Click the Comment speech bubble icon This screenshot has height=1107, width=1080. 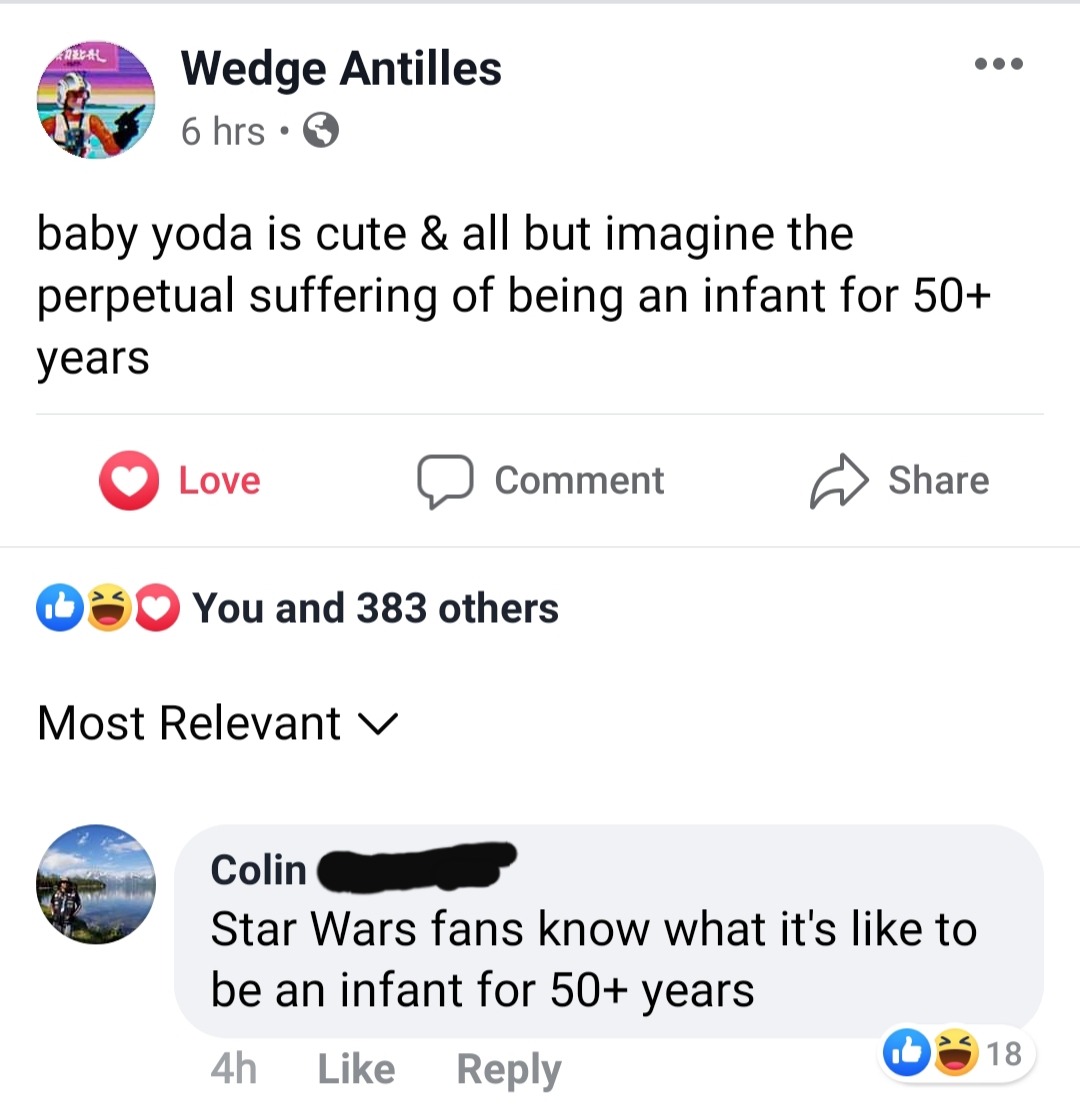point(444,481)
